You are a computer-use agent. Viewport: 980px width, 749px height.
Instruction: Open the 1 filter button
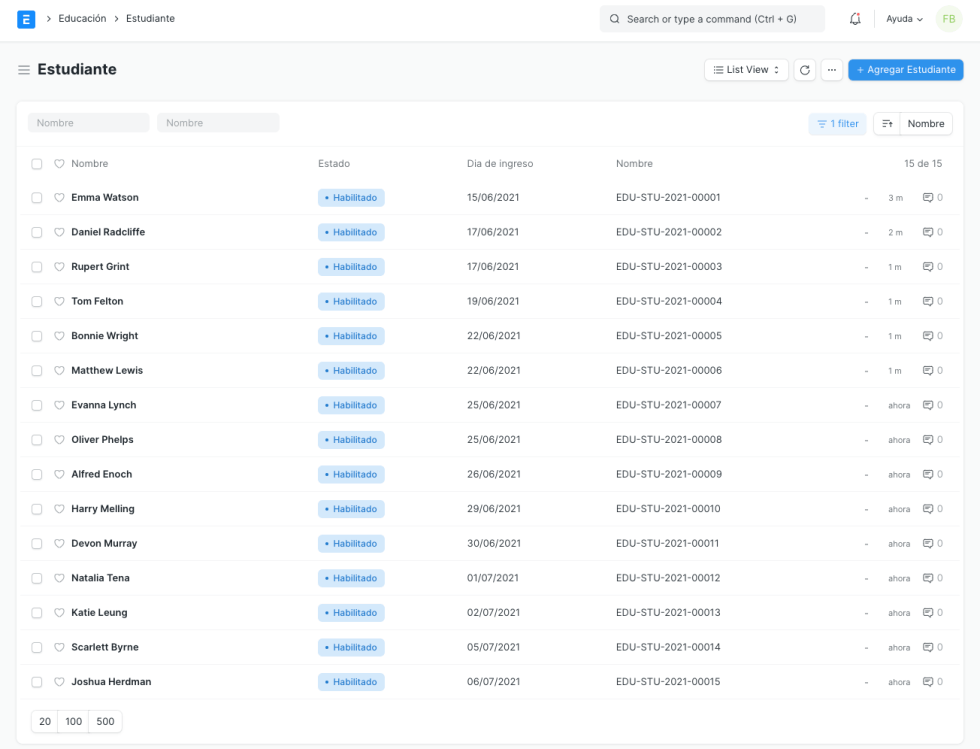[x=838, y=124]
